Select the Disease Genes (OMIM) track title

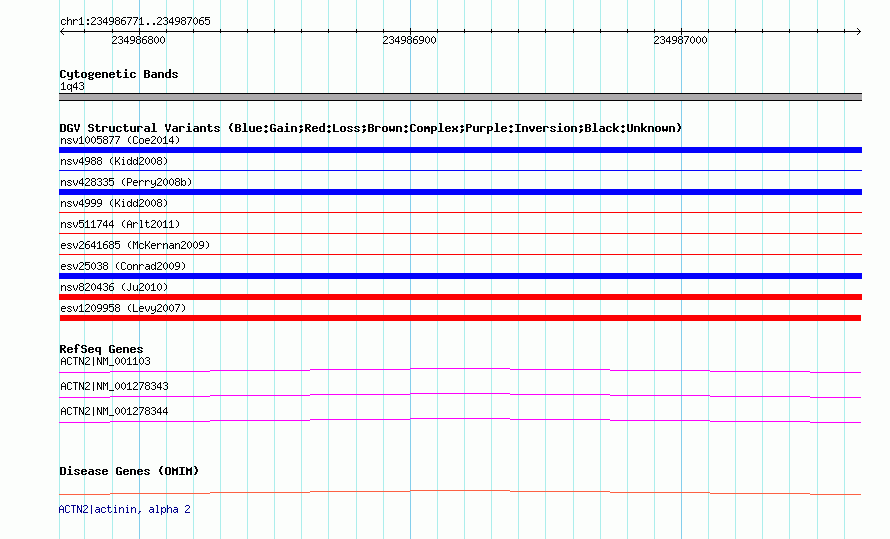point(129,471)
